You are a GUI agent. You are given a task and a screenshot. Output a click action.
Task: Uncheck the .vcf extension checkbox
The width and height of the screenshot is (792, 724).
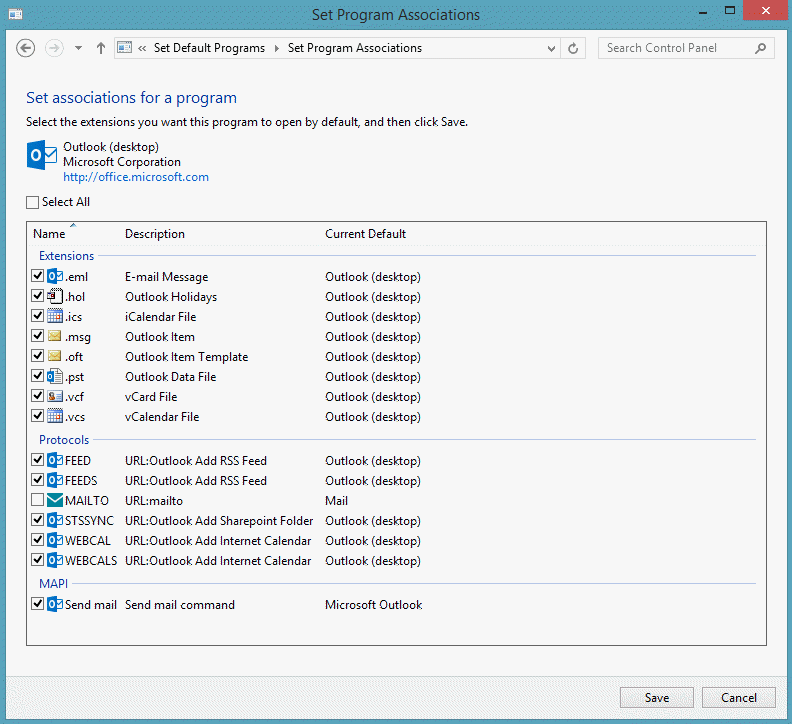(37, 396)
